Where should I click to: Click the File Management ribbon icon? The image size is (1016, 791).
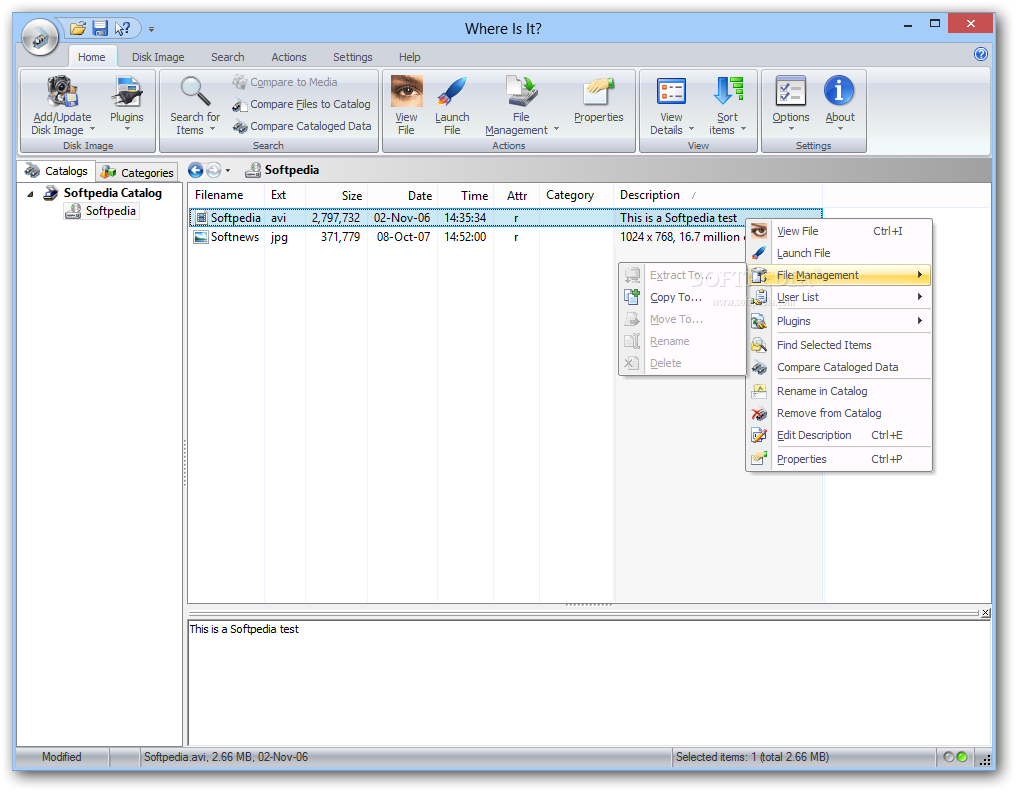[522, 91]
